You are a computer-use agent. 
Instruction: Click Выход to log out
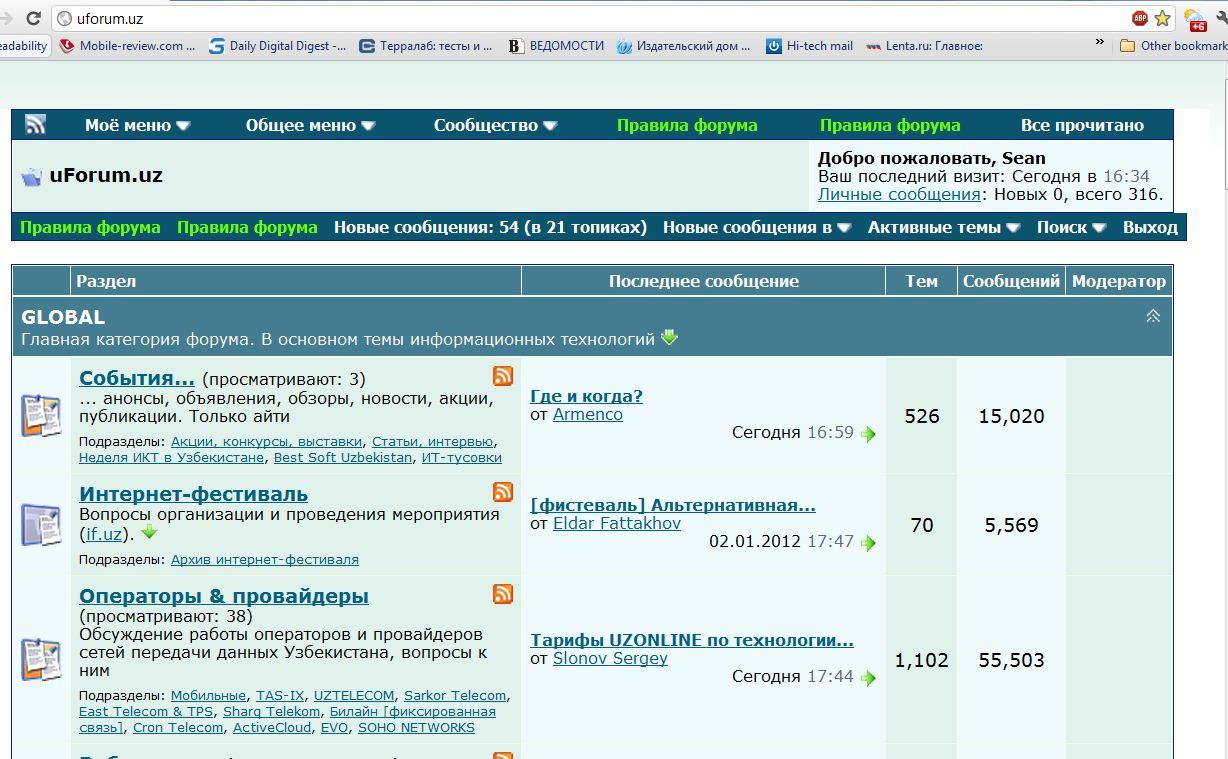click(x=1150, y=227)
